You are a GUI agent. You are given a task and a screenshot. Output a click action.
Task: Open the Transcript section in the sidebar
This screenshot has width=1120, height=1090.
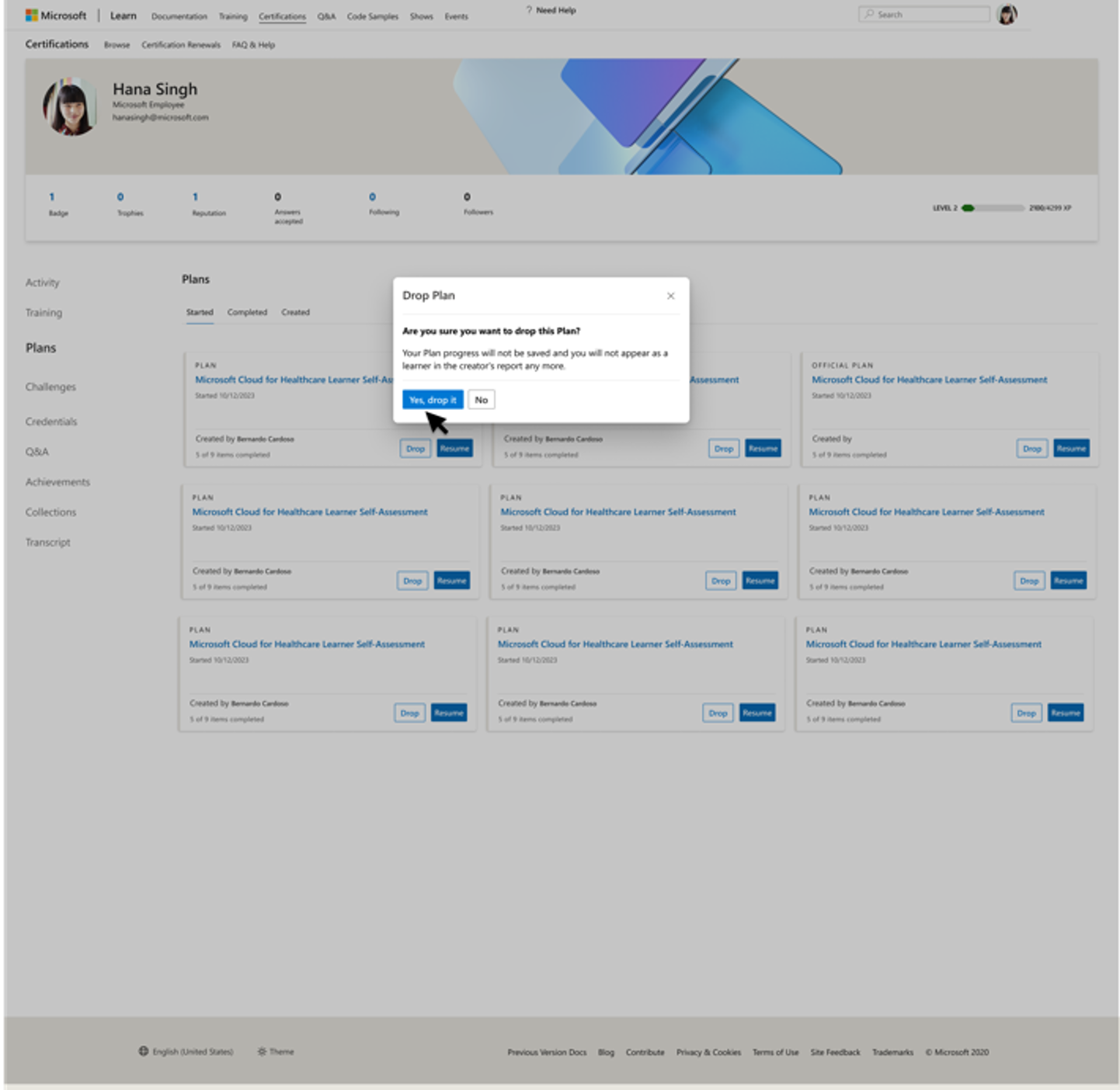tap(47, 542)
